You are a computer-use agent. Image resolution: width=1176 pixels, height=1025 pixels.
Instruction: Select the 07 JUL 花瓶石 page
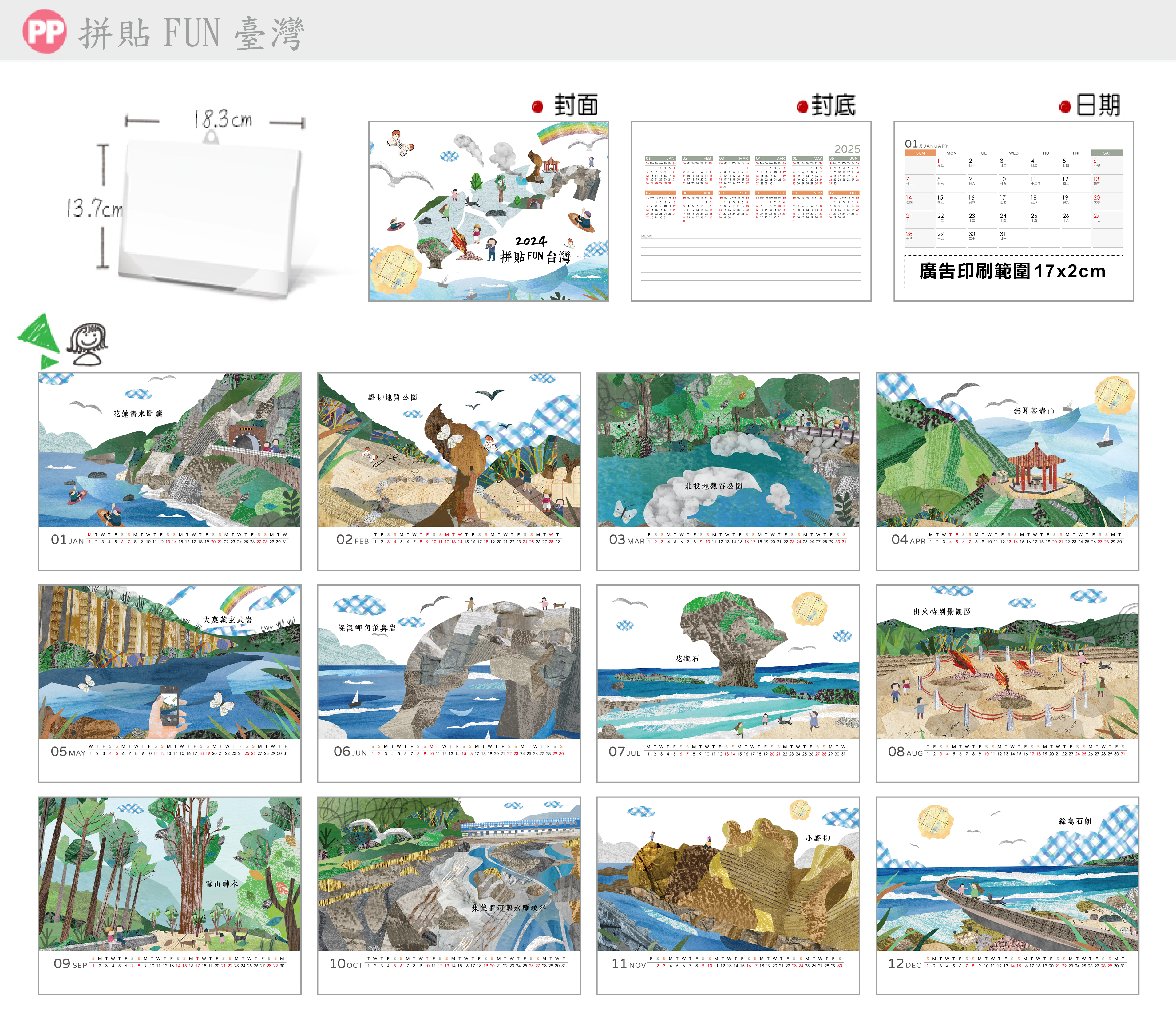pyautogui.click(x=728, y=683)
